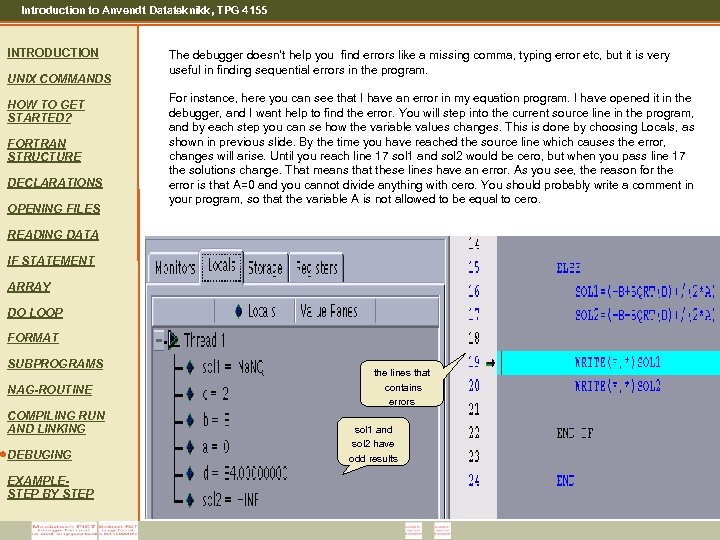Click the final END statement on line 24
The image size is (720, 540).
565,481
